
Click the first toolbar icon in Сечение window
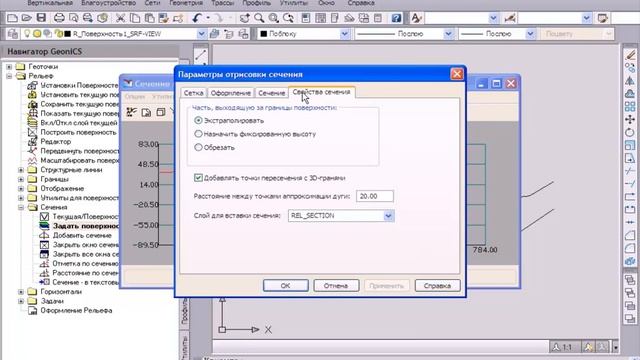coord(131,112)
